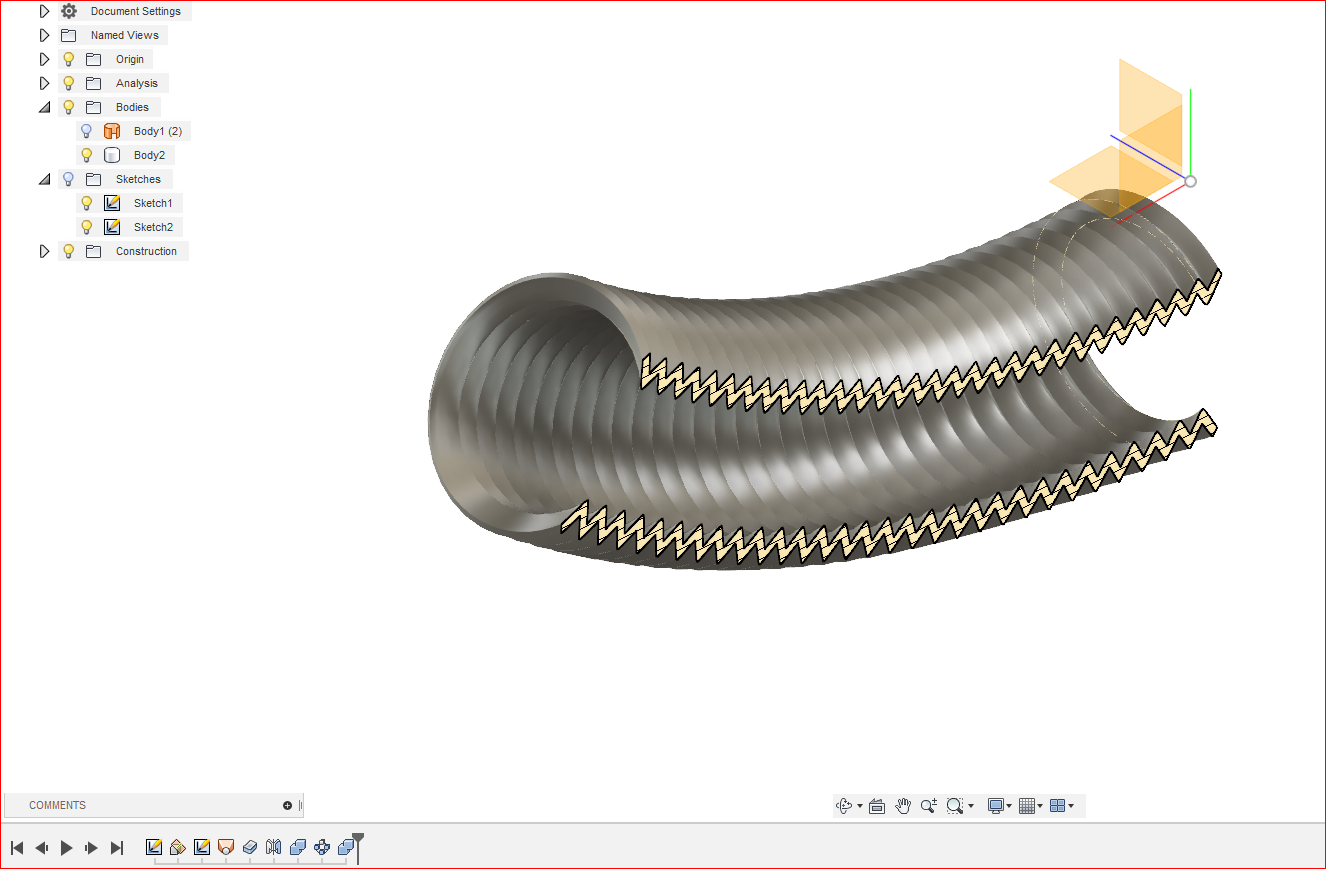
Task: Expand the Document Settings node
Action: (x=44, y=11)
